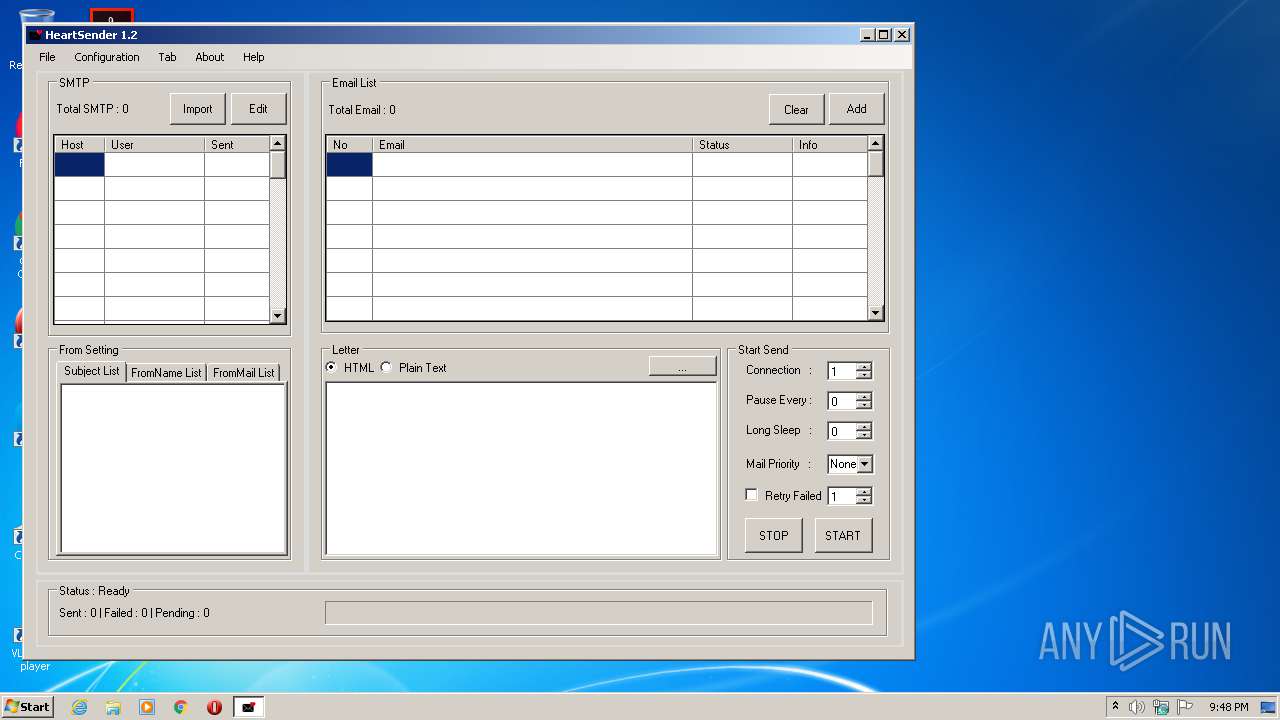1280x720 pixels.
Task: Open the Help menu
Action: [x=254, y=57]
